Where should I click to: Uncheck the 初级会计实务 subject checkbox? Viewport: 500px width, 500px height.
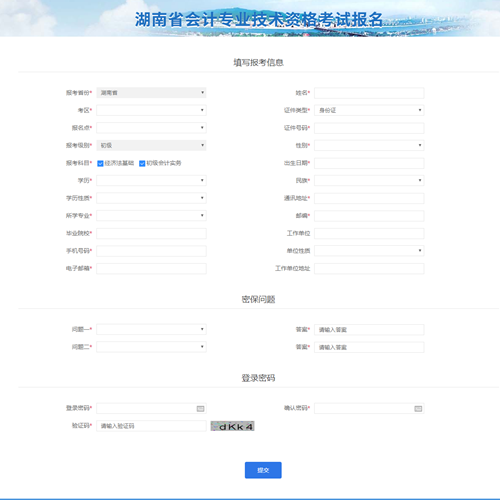click(142, 163)
